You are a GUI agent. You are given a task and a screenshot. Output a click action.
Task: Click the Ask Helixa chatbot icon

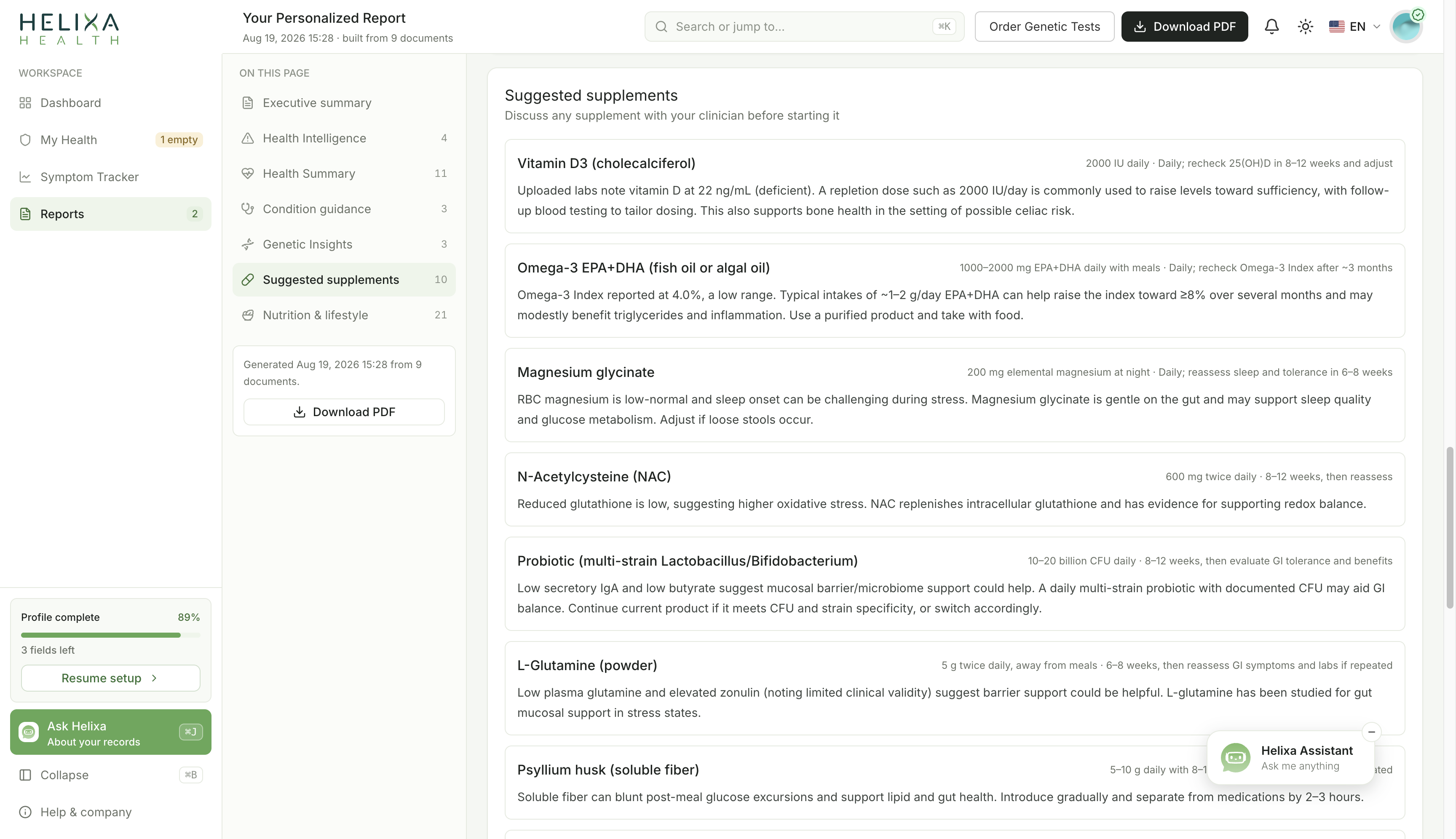click(29, 732)
